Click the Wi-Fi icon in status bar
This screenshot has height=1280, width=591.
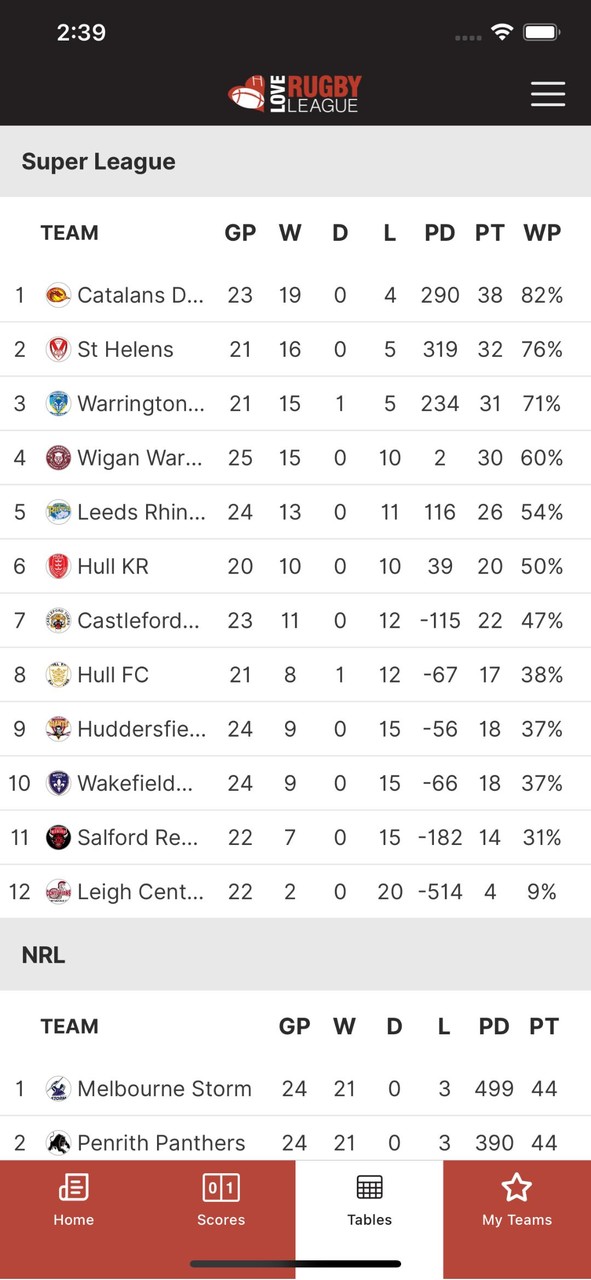tap(502, 31)
